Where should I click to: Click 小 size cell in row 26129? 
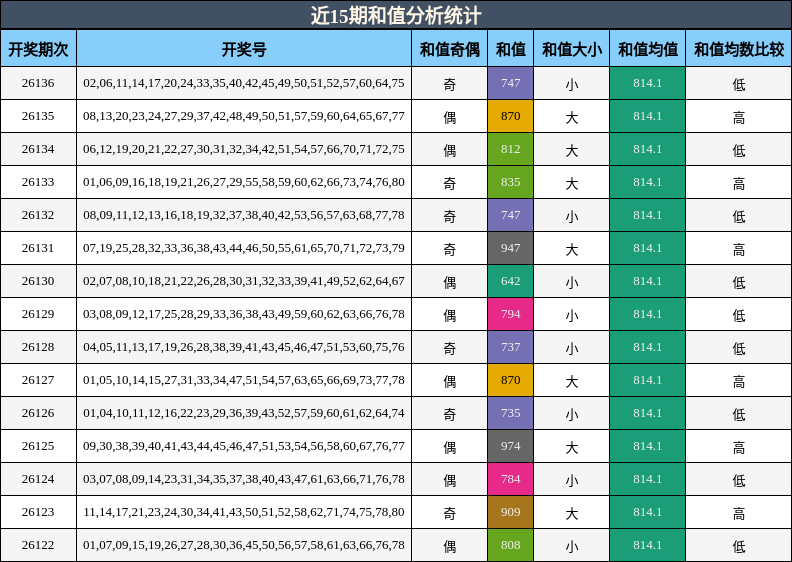pyautogui.click(x=572, y=315)
